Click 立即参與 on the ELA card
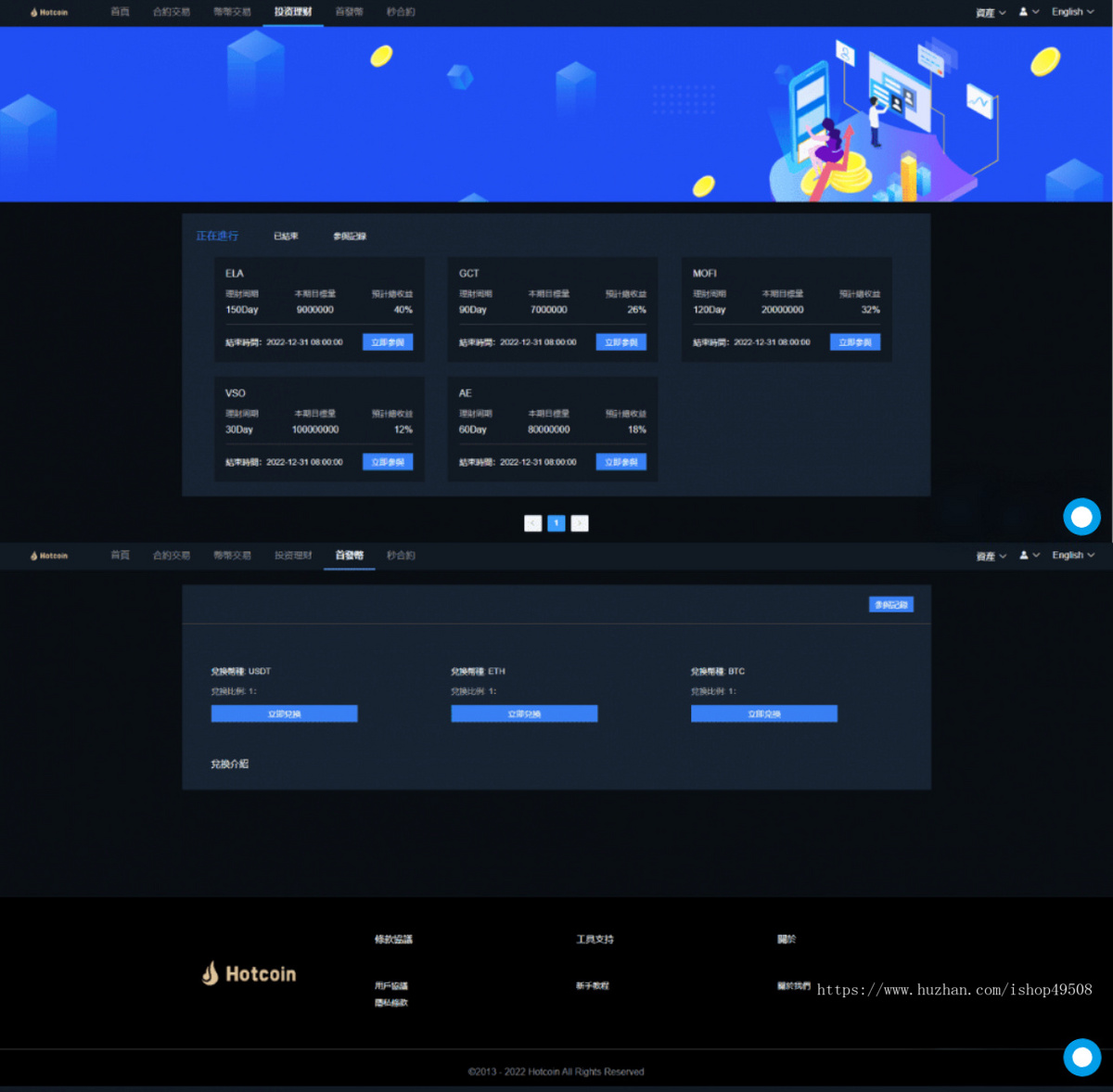 tap(388, 342)
